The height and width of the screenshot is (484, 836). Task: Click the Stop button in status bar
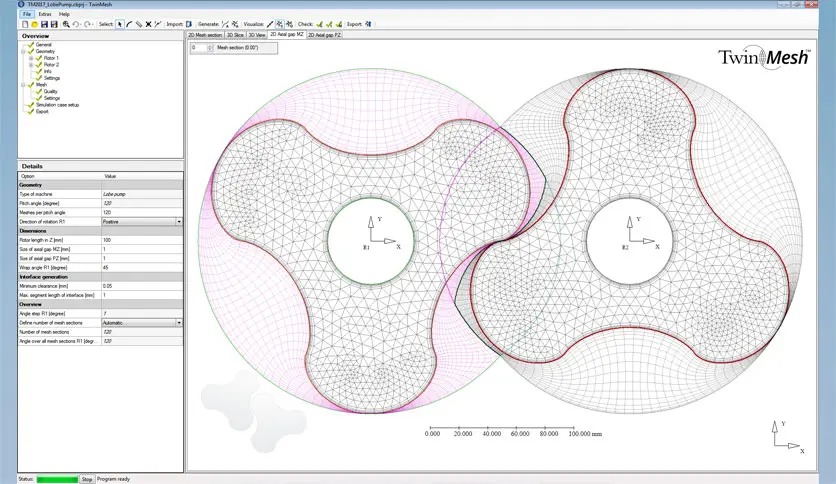click(x=87, y=479)
